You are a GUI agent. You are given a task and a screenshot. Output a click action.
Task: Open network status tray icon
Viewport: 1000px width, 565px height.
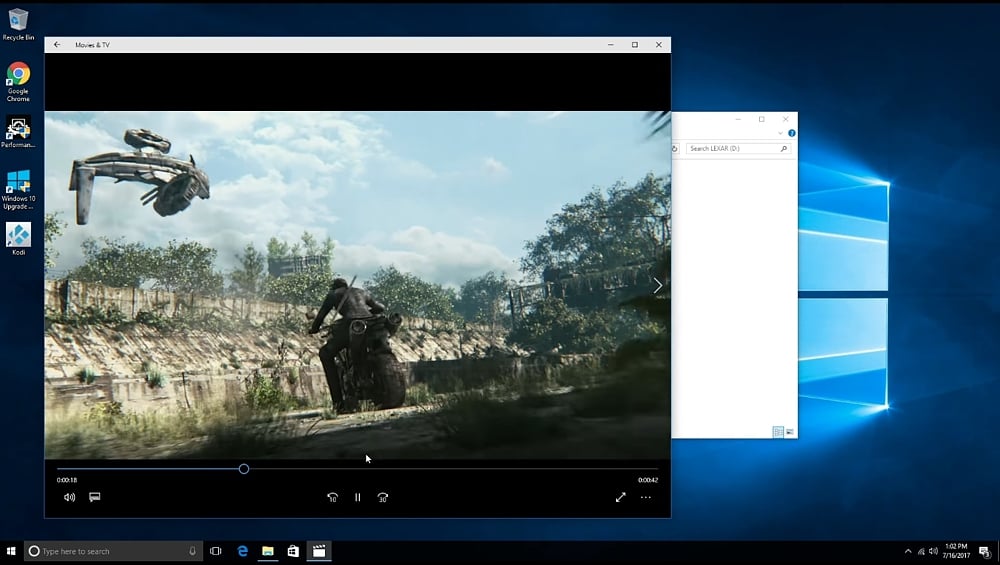click(x=921, y=551)
